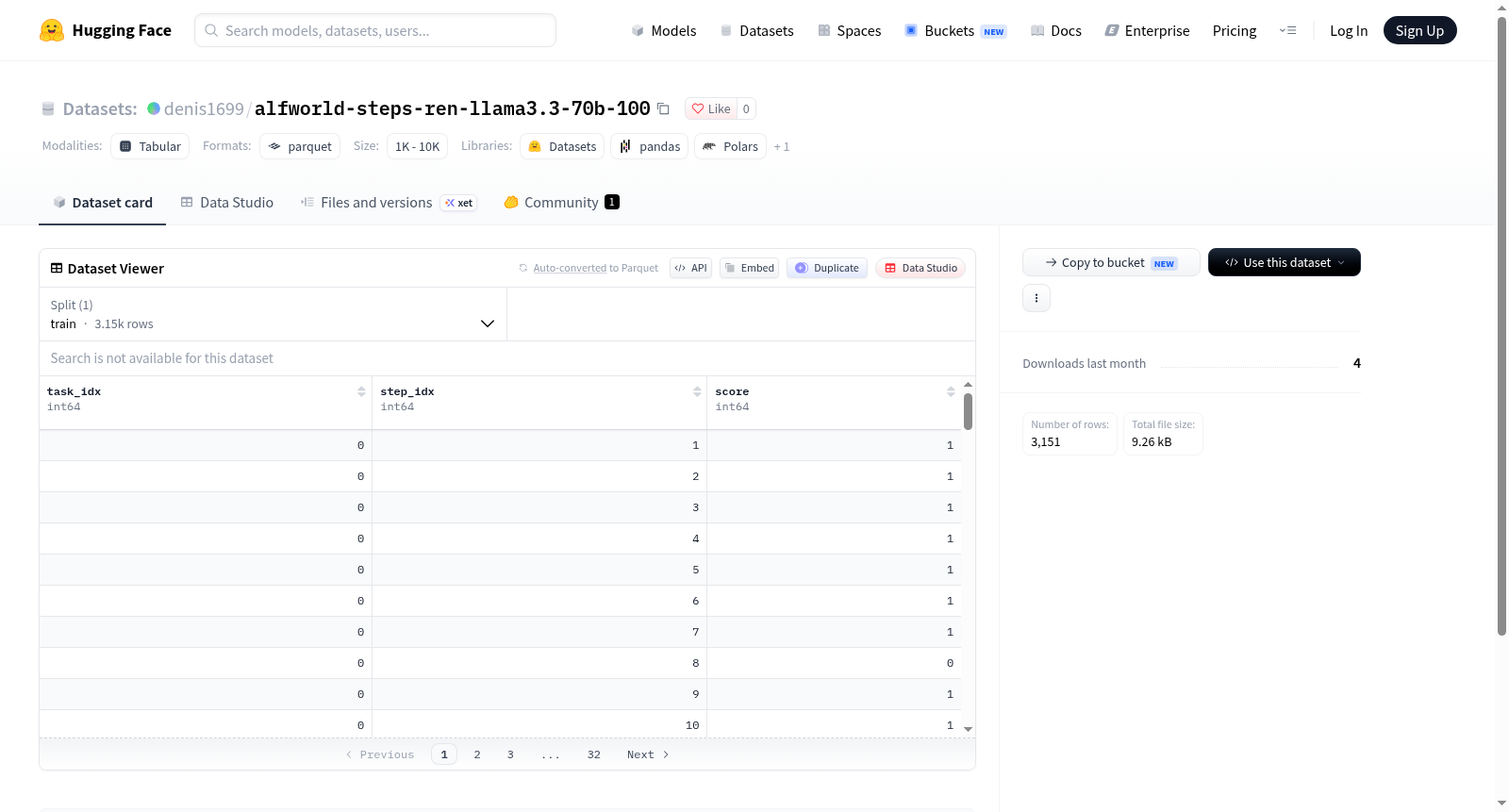The height and width of the screenshot is (812, 1509).
Task: Open Models in the top navigation
Action: click(664, 31)
